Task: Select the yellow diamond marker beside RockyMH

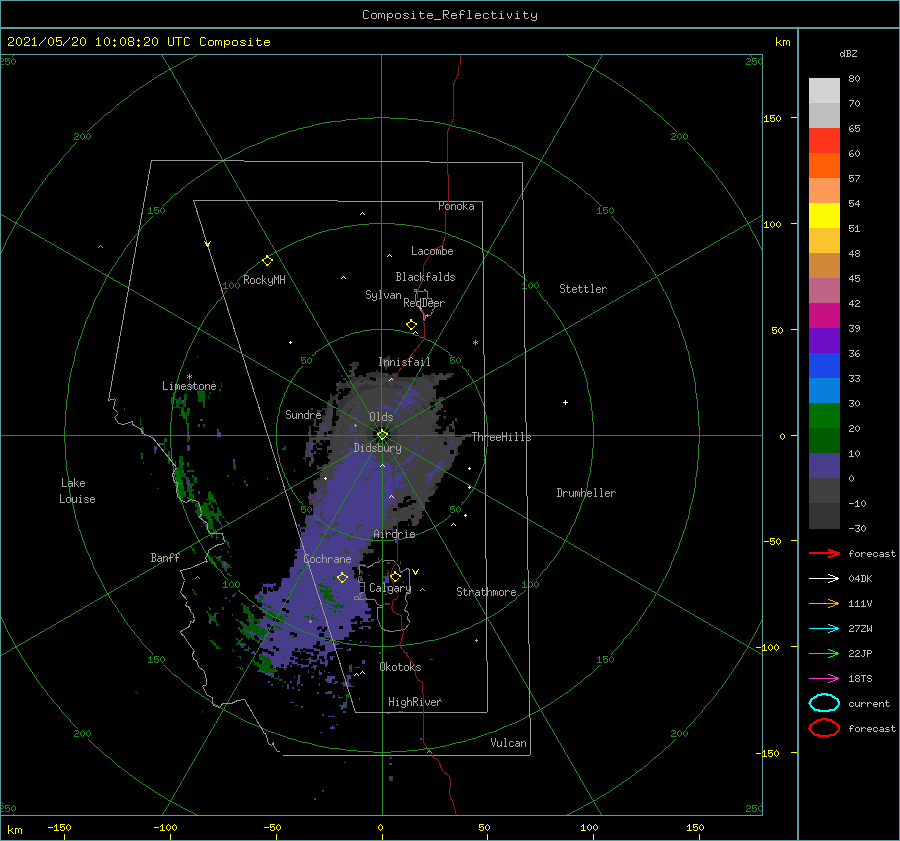Action: tap(267, 261)
